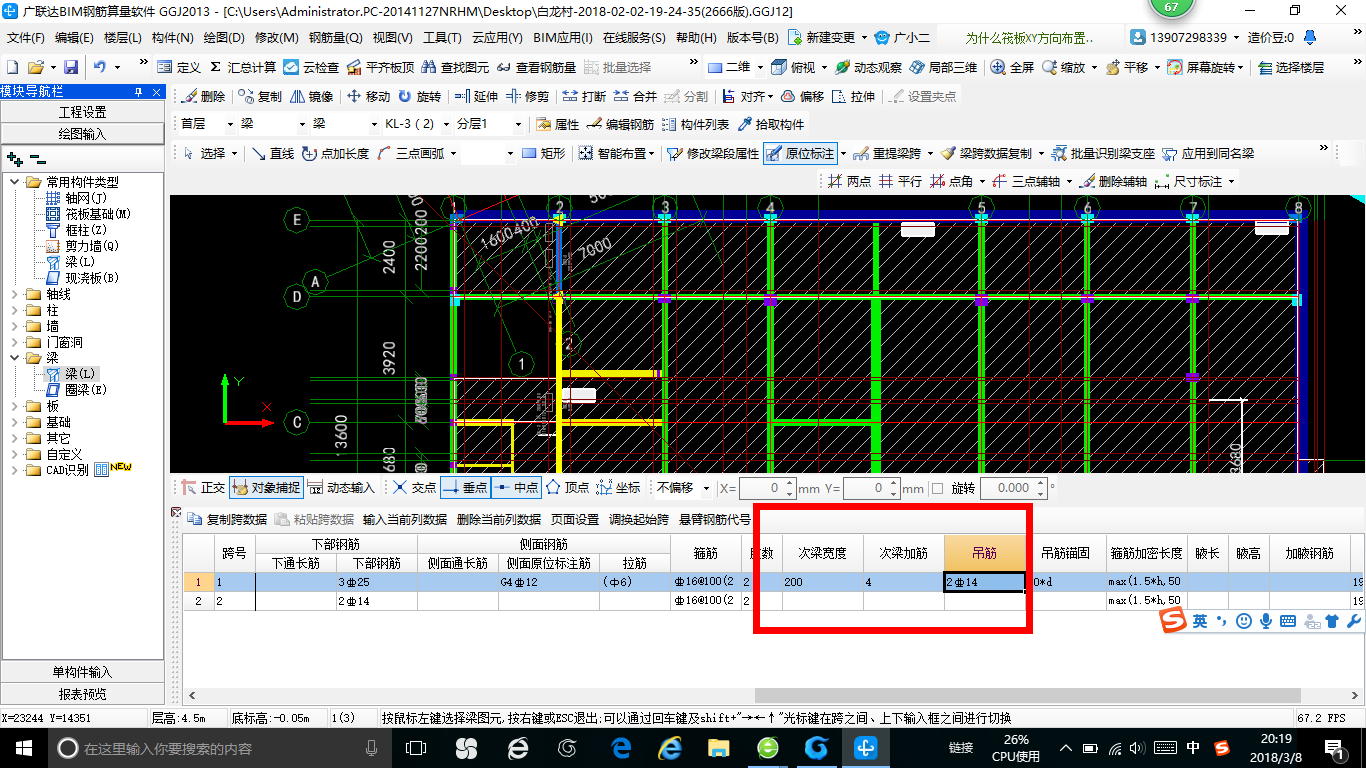Select the 打断 break tool
Viewport: 1366px width, 768px height.
(584, 97)
